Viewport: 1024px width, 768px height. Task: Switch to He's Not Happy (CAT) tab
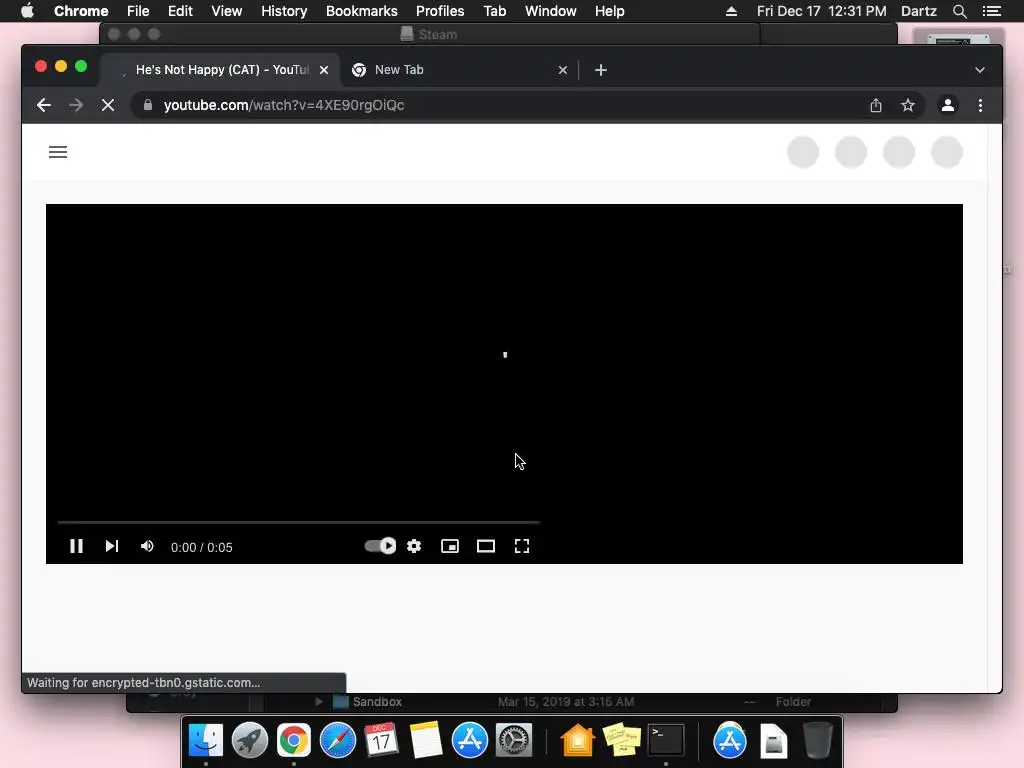pos(219,70)
